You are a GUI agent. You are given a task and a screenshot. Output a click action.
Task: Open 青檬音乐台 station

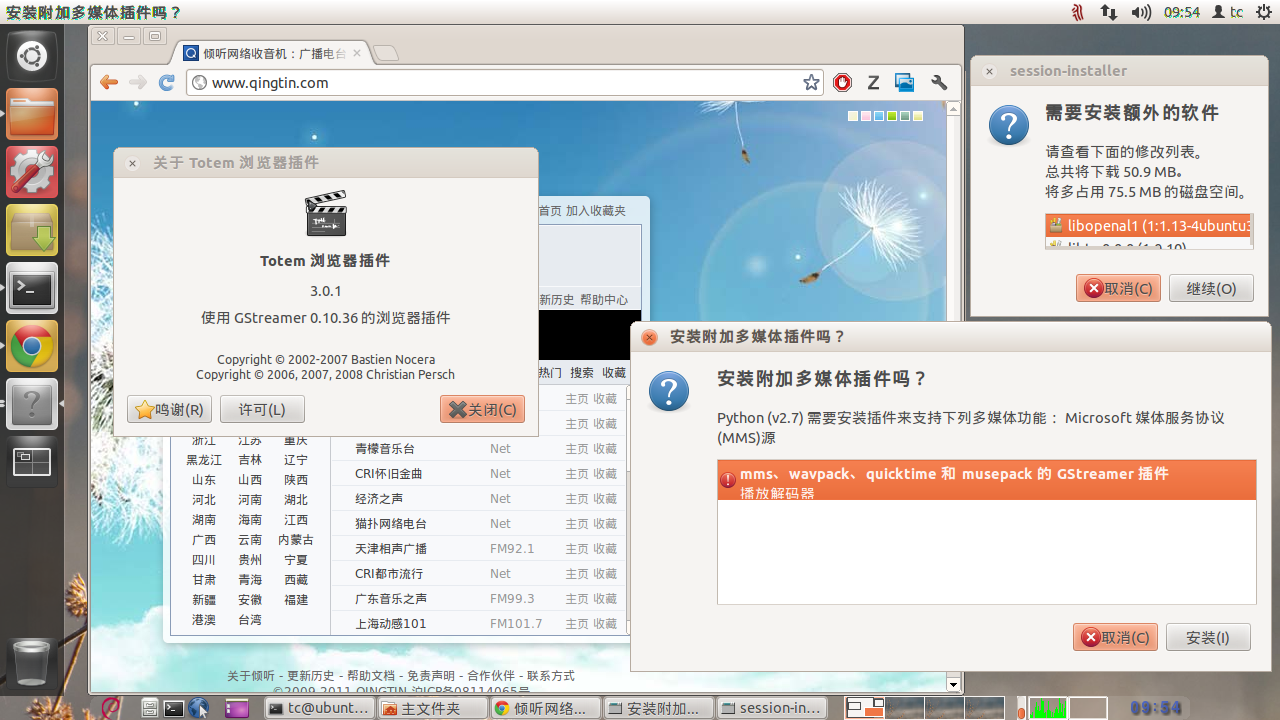(385, 449)
